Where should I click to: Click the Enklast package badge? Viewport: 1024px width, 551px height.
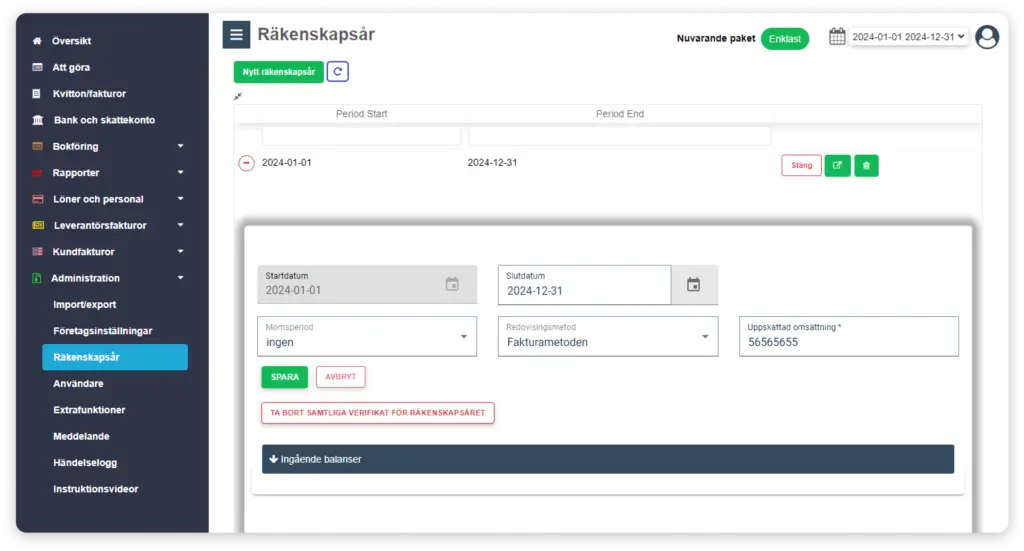784,39
